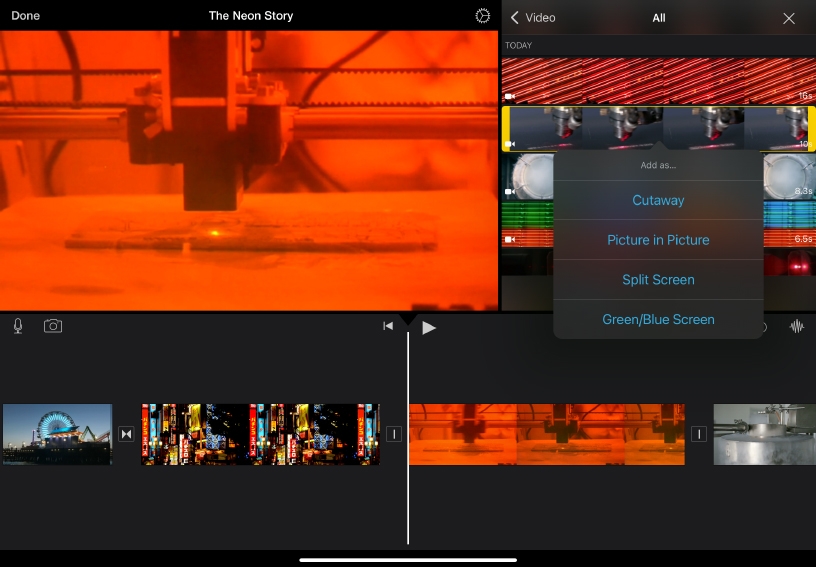Click the transition icon after the orange clip
Viewport: 816px width, 567px height.
click(x=699, y=434)
